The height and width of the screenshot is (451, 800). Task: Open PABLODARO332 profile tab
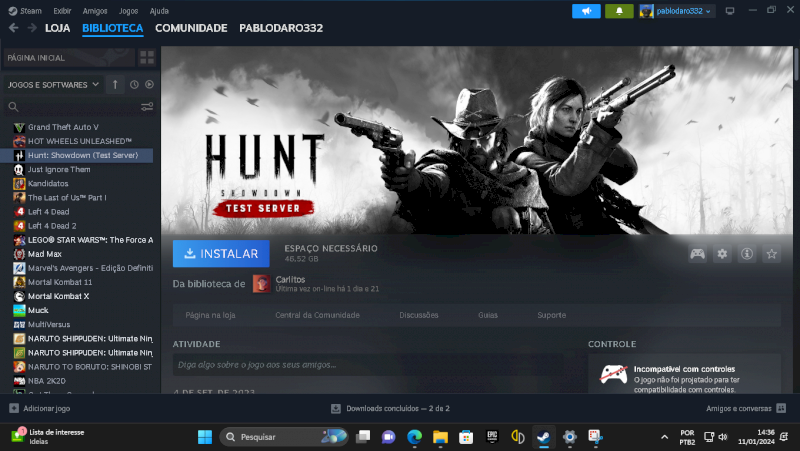281,28
